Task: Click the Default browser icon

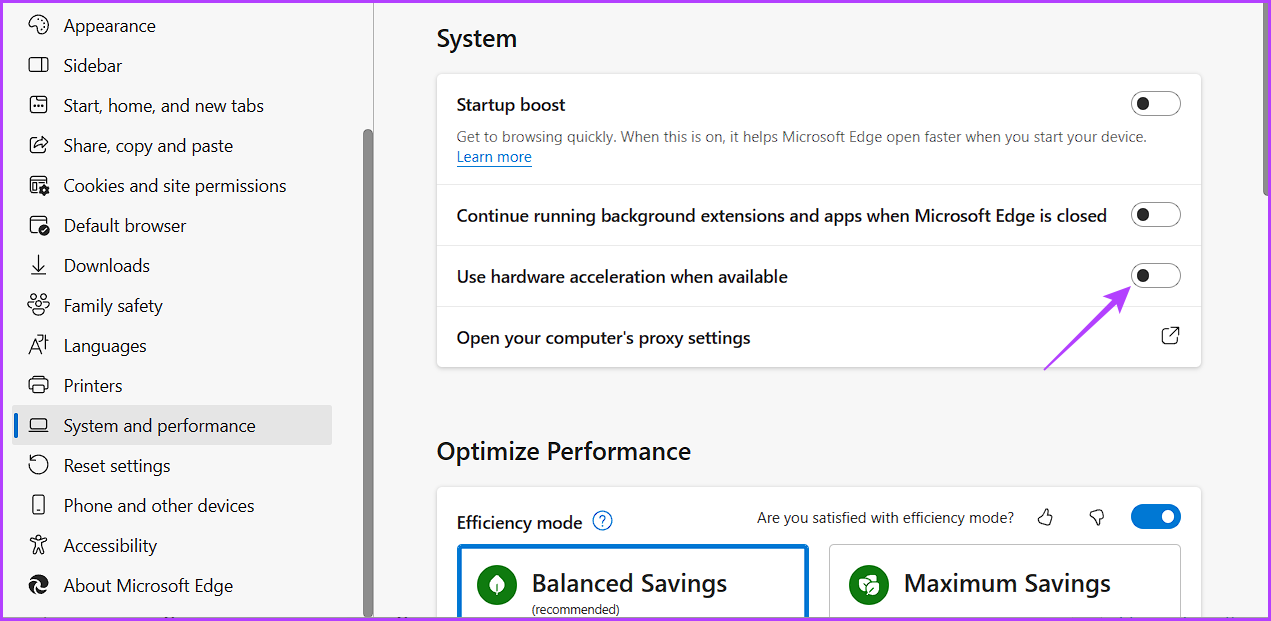Action: tap(39, 225)
